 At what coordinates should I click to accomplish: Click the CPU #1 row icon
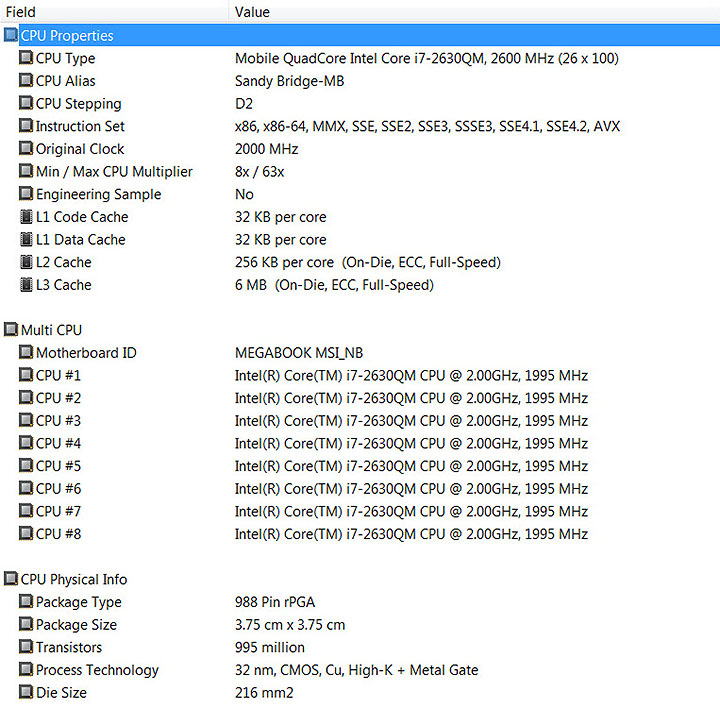[x=26, y=375]
